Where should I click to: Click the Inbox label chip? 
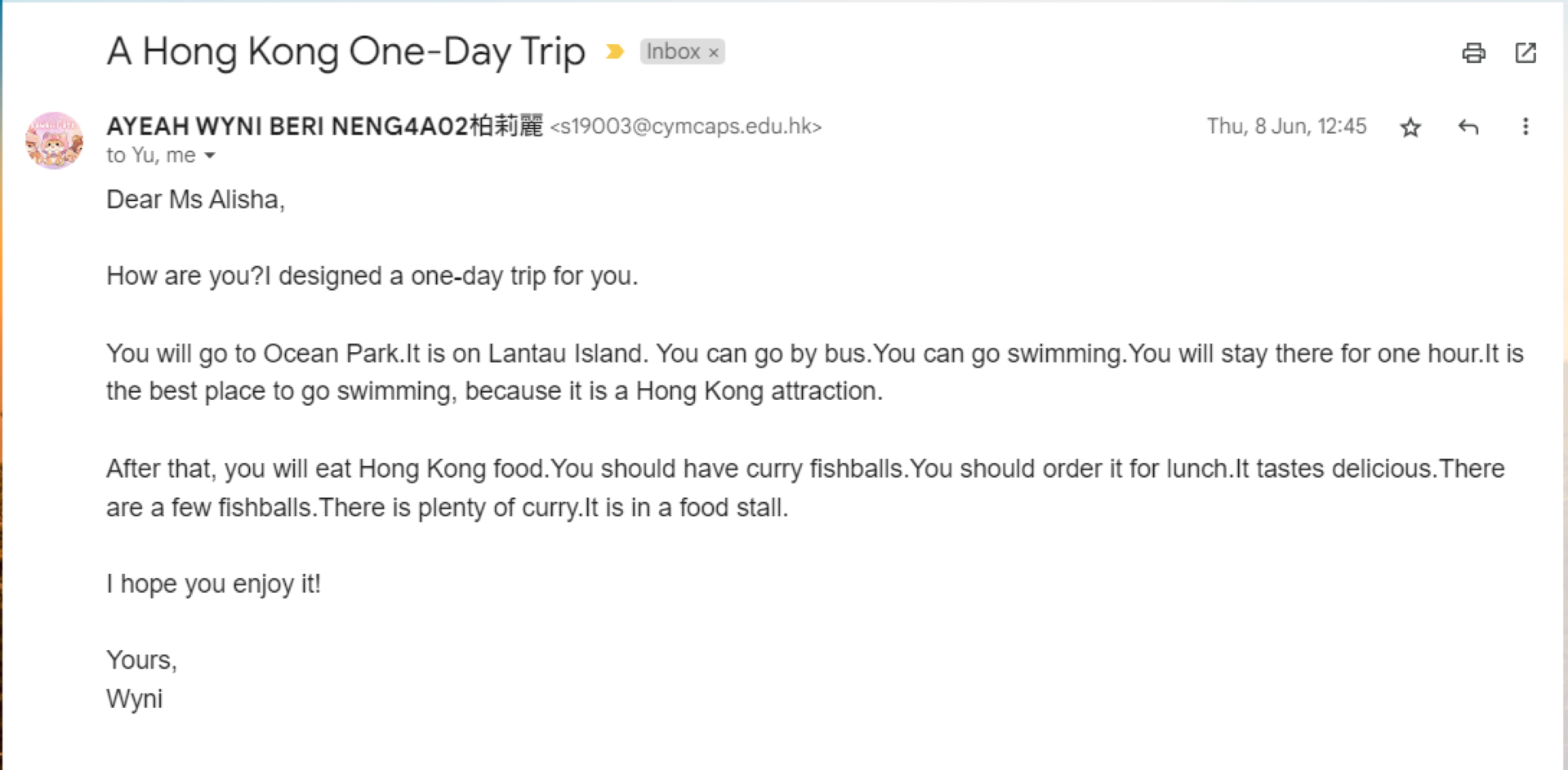[673, 51]
